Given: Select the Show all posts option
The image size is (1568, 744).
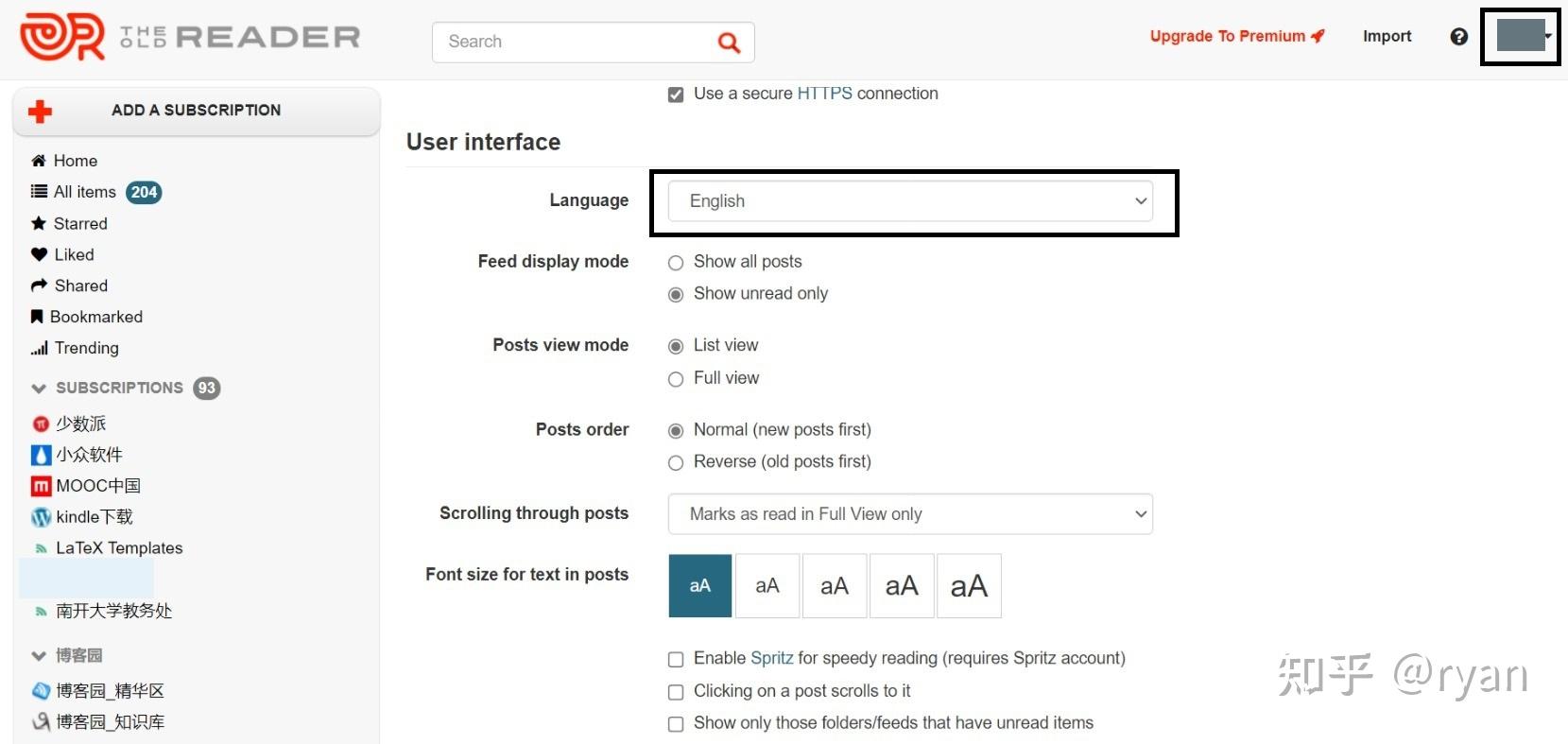Looking at the screenshot, I should click(676, 263).
